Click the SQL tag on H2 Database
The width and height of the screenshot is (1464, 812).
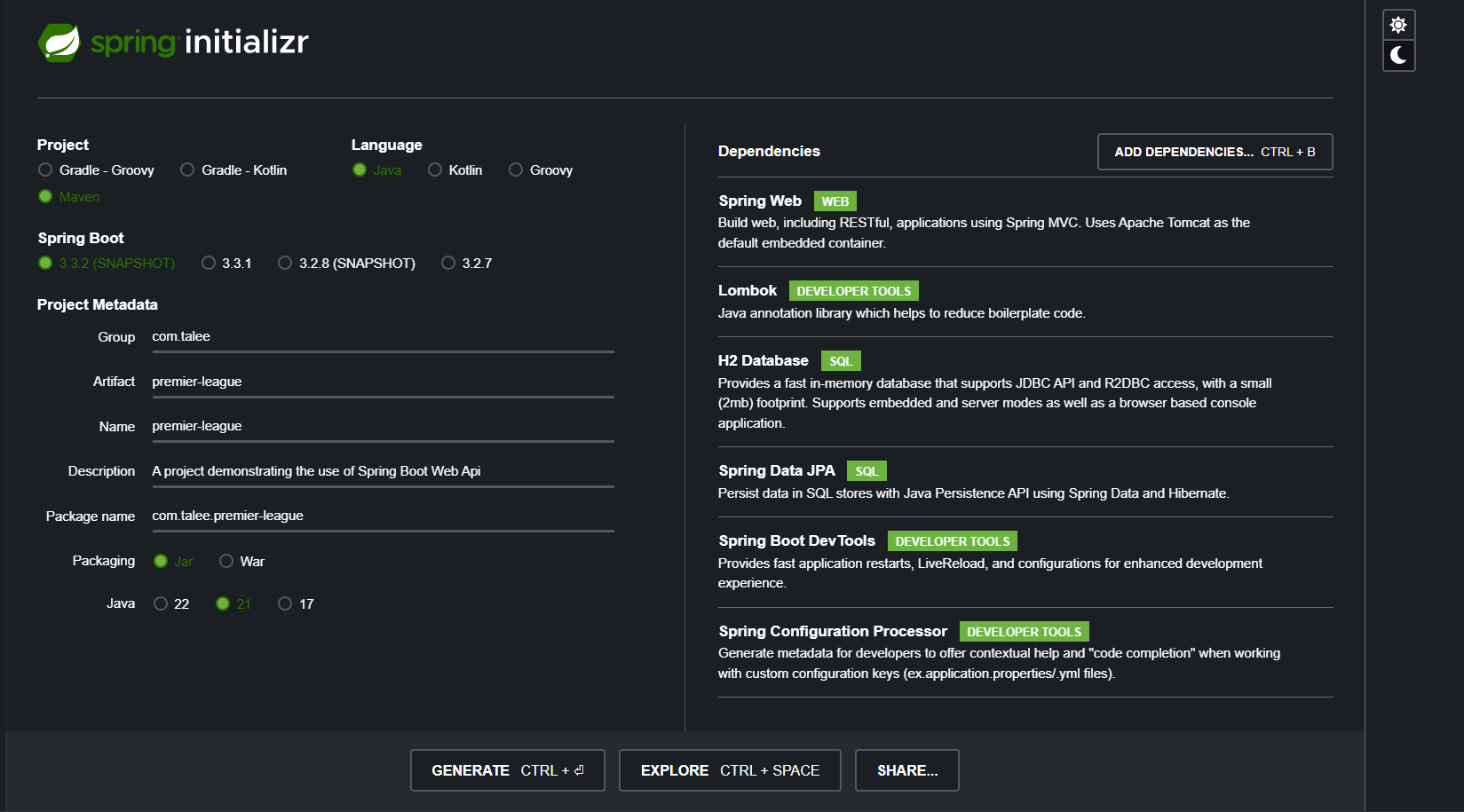point(841,361)
